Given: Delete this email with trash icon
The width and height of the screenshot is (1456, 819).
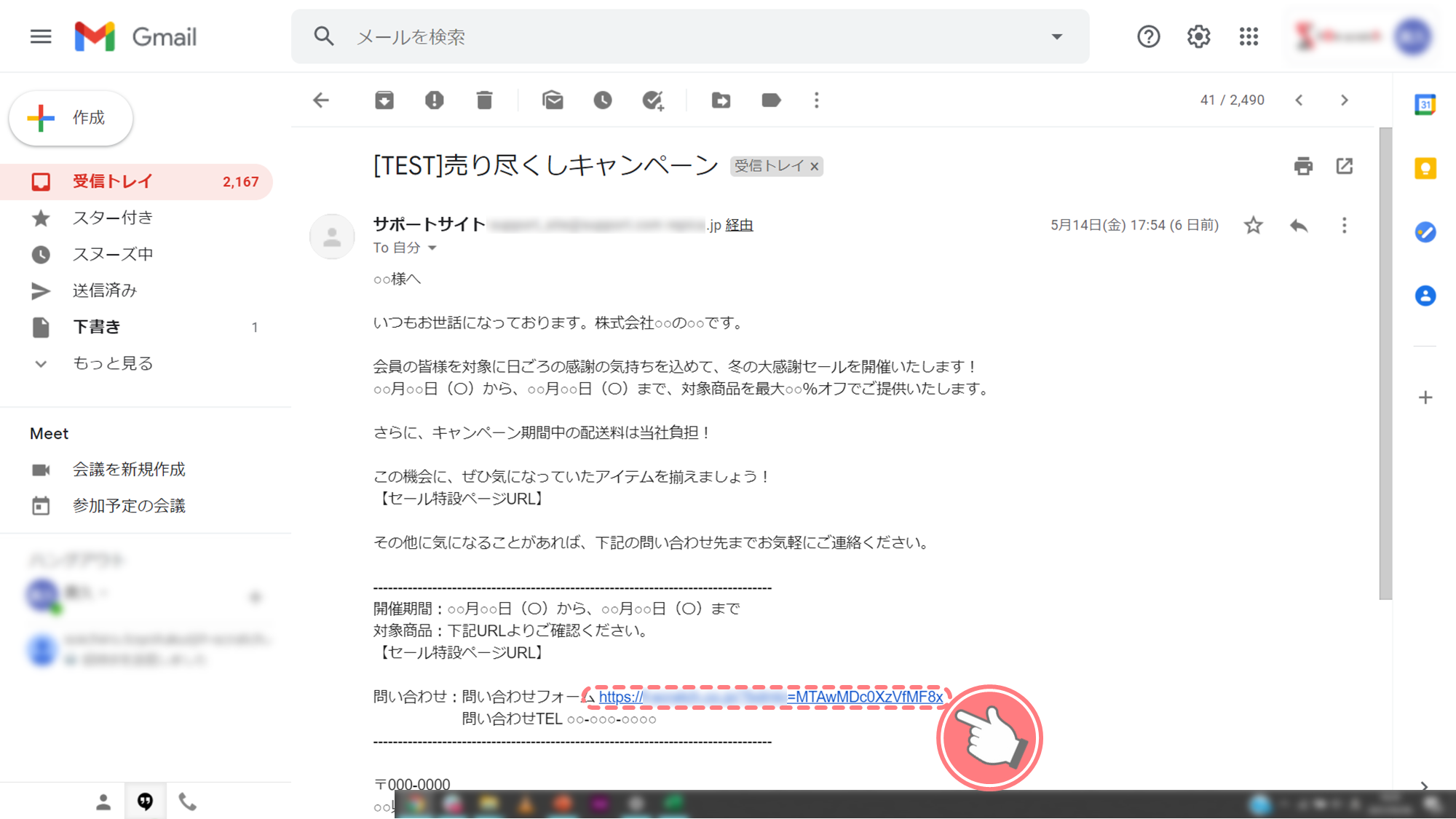Looking at the screenshot, I should click(484, 100).
